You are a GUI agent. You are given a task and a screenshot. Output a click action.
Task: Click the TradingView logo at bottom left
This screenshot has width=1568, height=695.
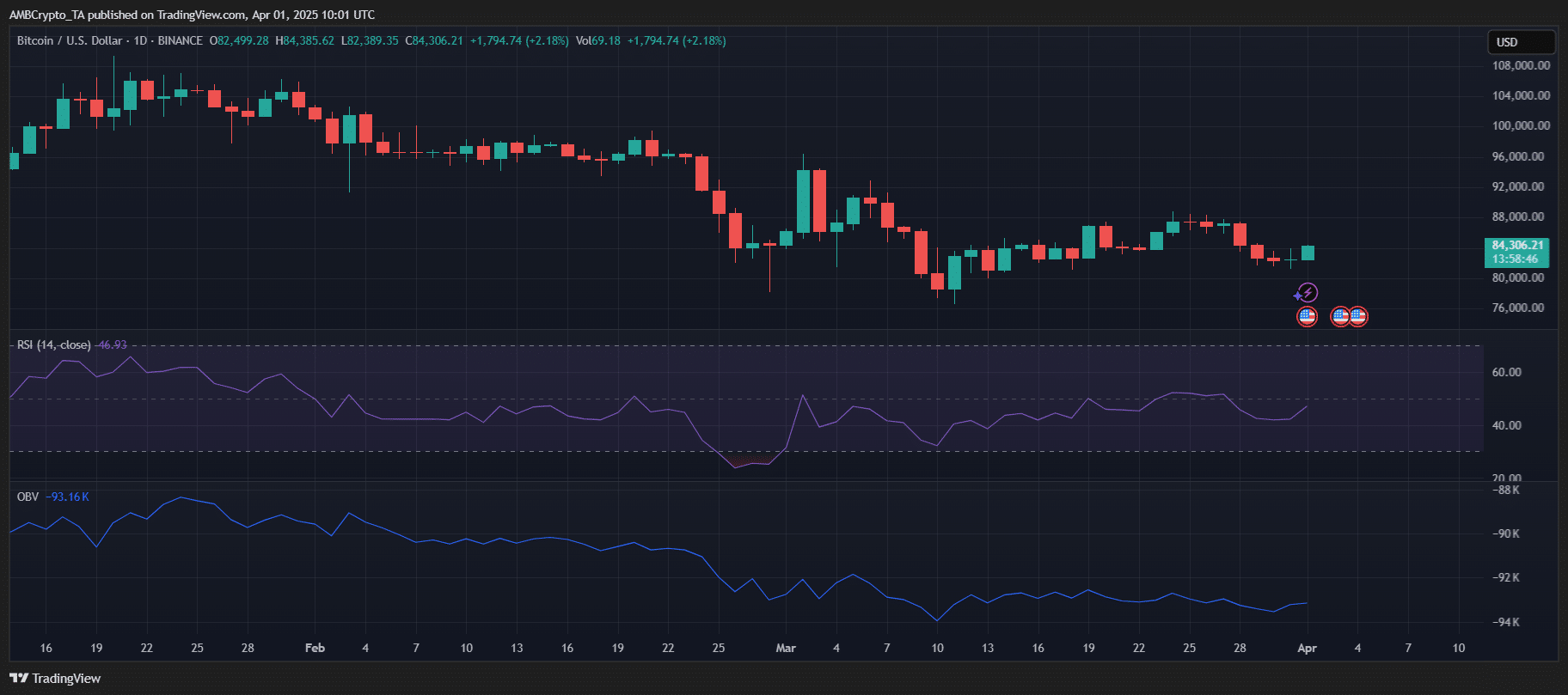(56, 679)
